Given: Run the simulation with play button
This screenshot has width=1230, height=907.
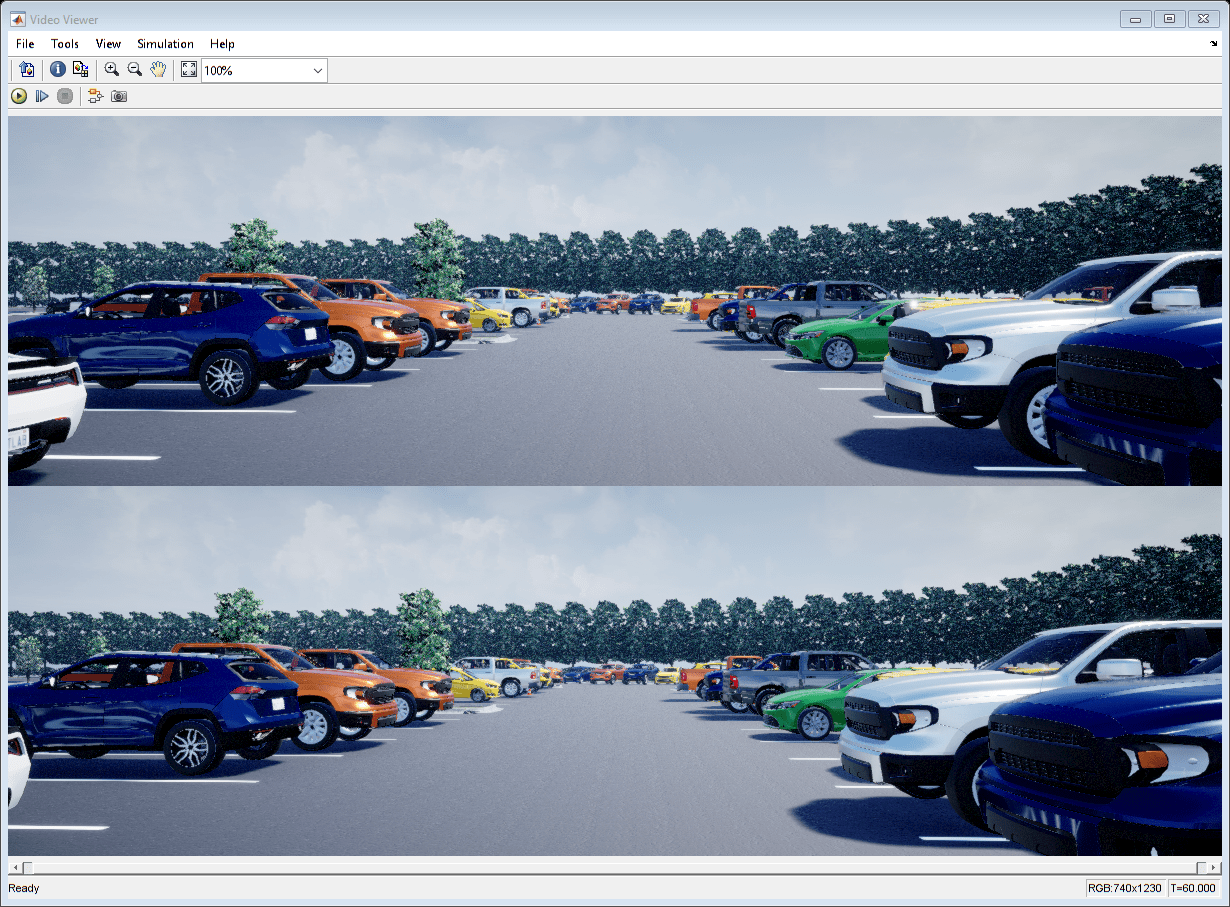Looking at the screenshot, I should coord(19,96).
